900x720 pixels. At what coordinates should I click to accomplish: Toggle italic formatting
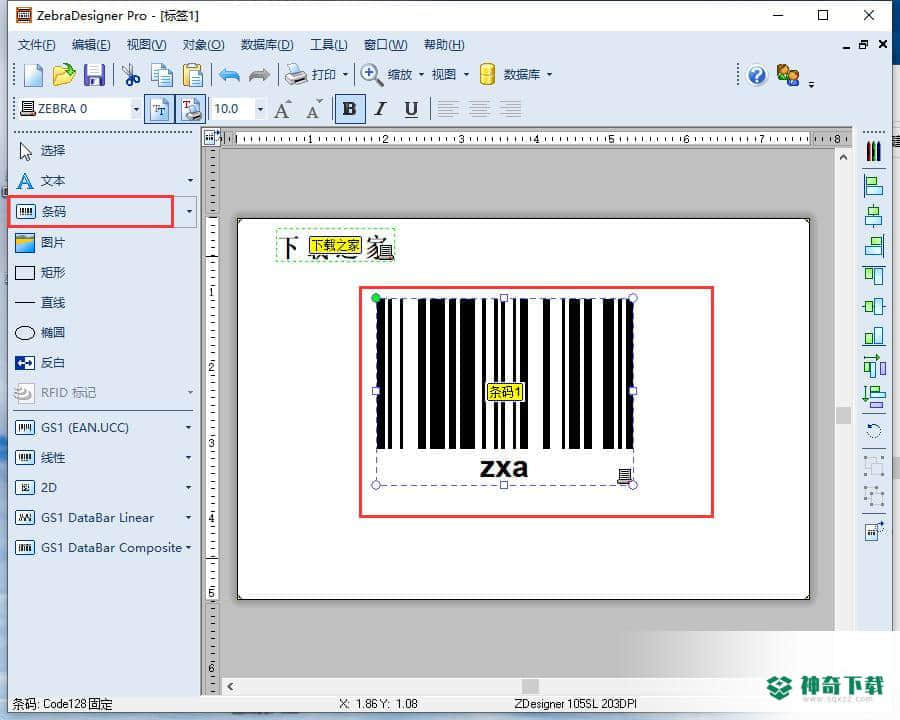tap(380, 109)
